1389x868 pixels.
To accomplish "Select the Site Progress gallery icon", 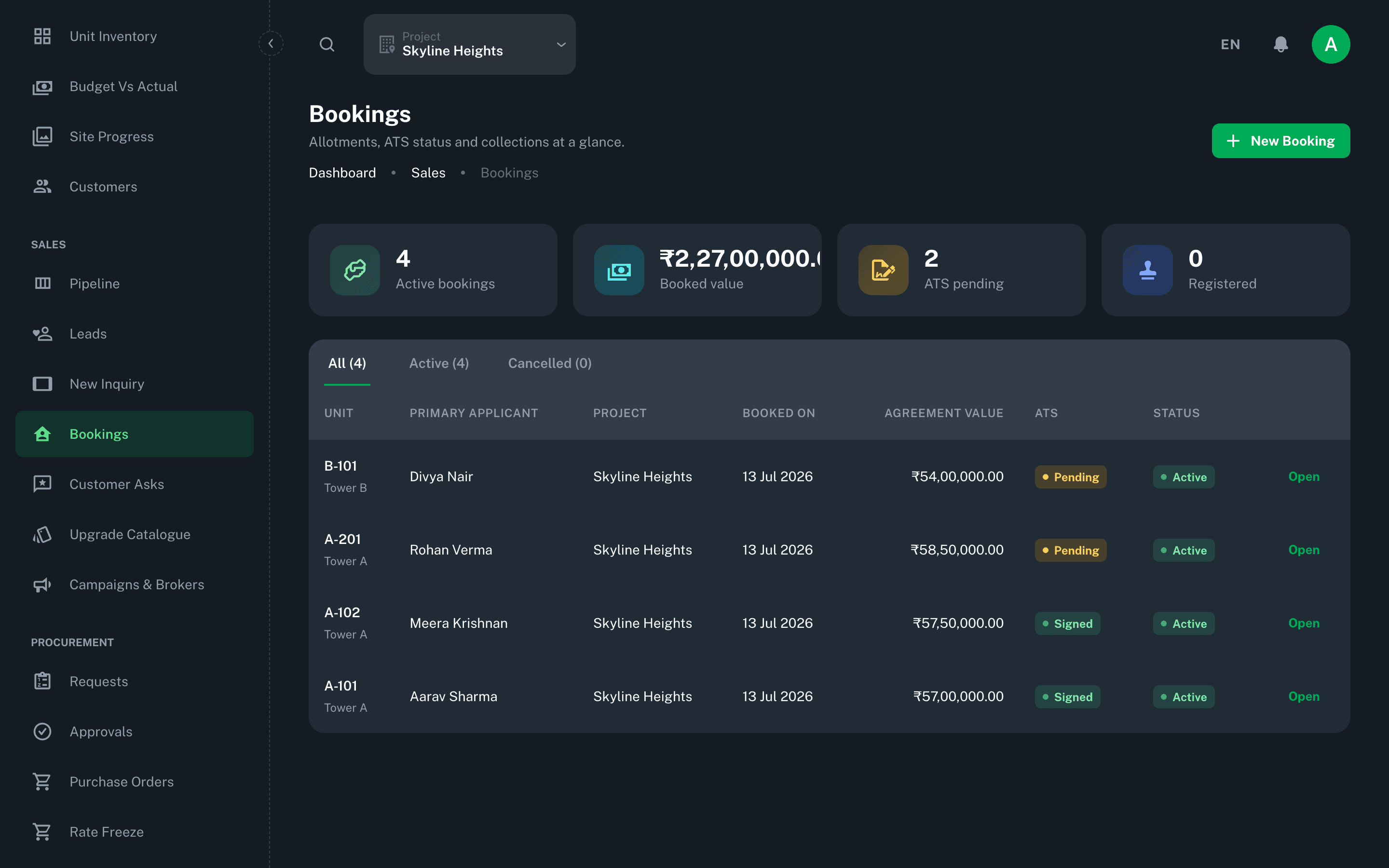I will click(42, 136).
